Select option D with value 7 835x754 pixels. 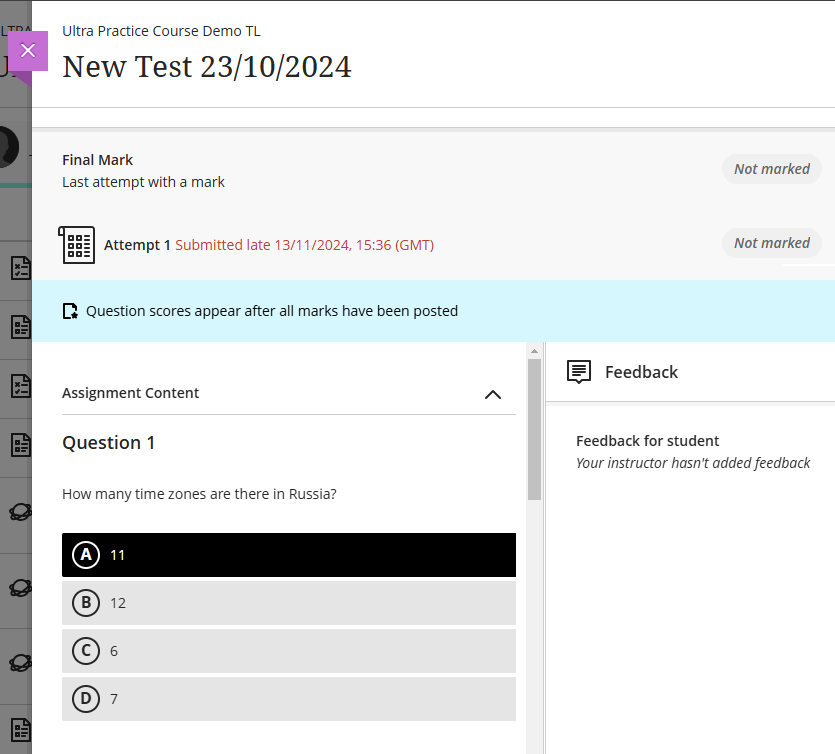[288, 699]
